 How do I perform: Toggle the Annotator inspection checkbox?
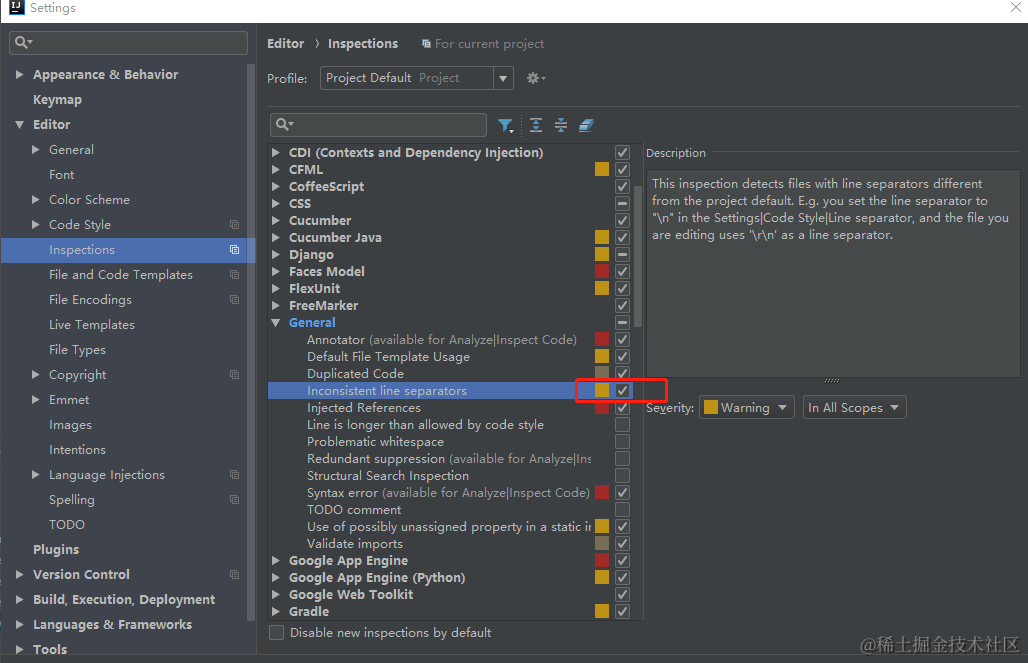coord(622,340)
